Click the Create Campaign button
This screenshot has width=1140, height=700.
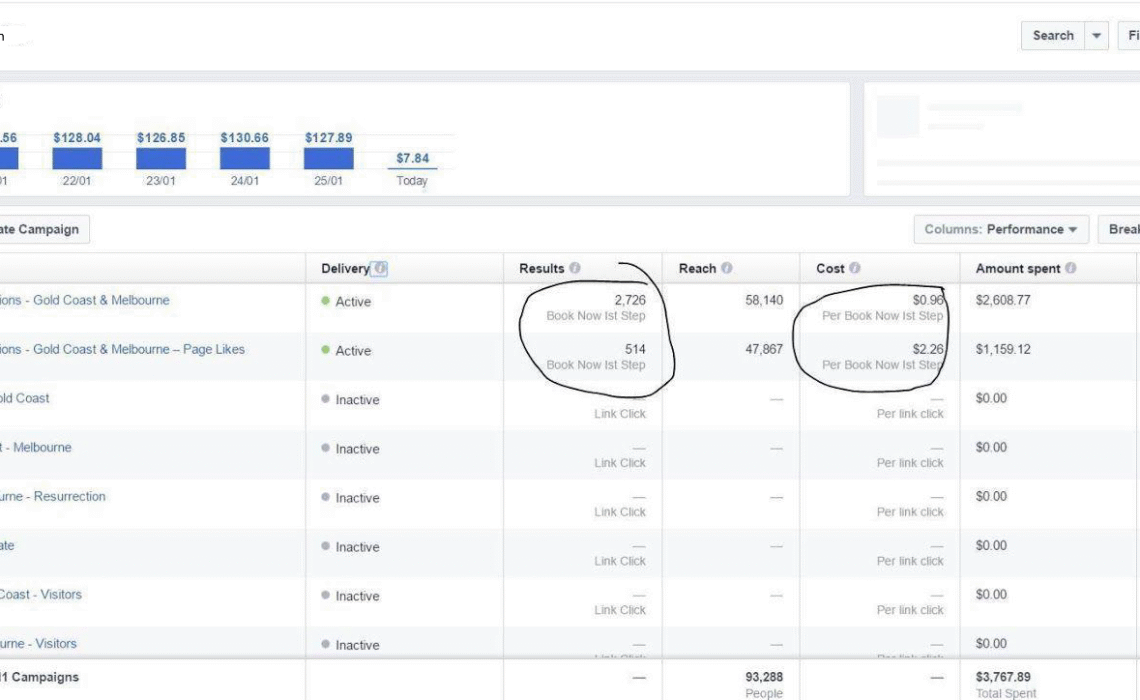click(40, 229)
